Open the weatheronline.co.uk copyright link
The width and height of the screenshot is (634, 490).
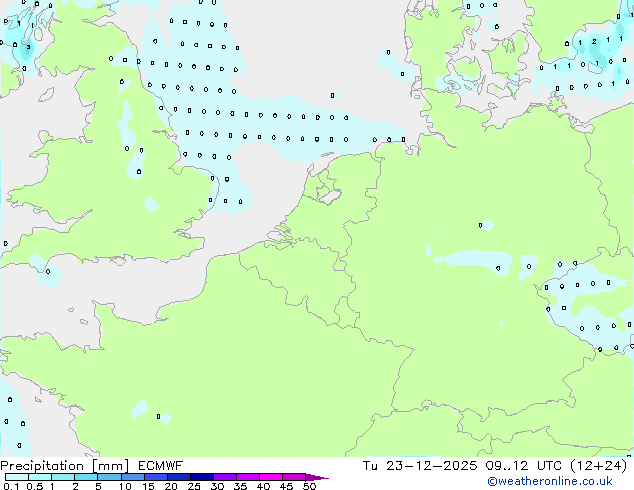pos(550,481)
